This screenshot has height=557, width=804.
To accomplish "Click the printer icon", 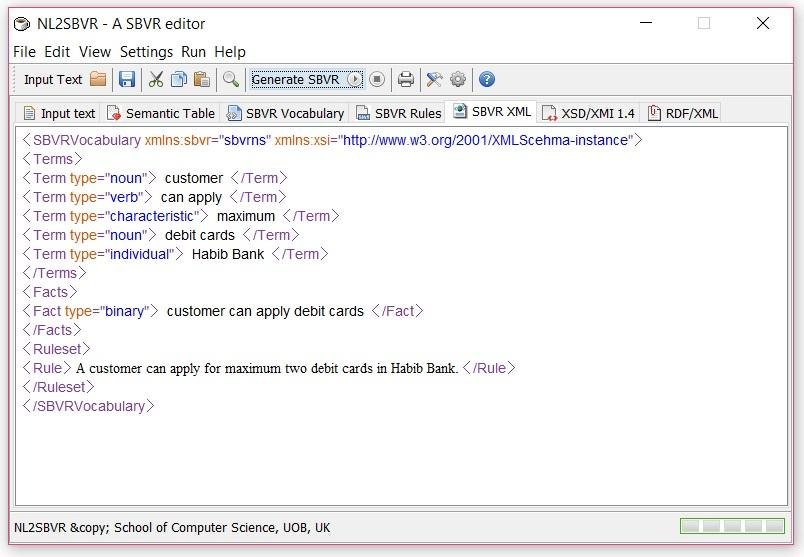I will pyautogui.click(x=405, y=79).
